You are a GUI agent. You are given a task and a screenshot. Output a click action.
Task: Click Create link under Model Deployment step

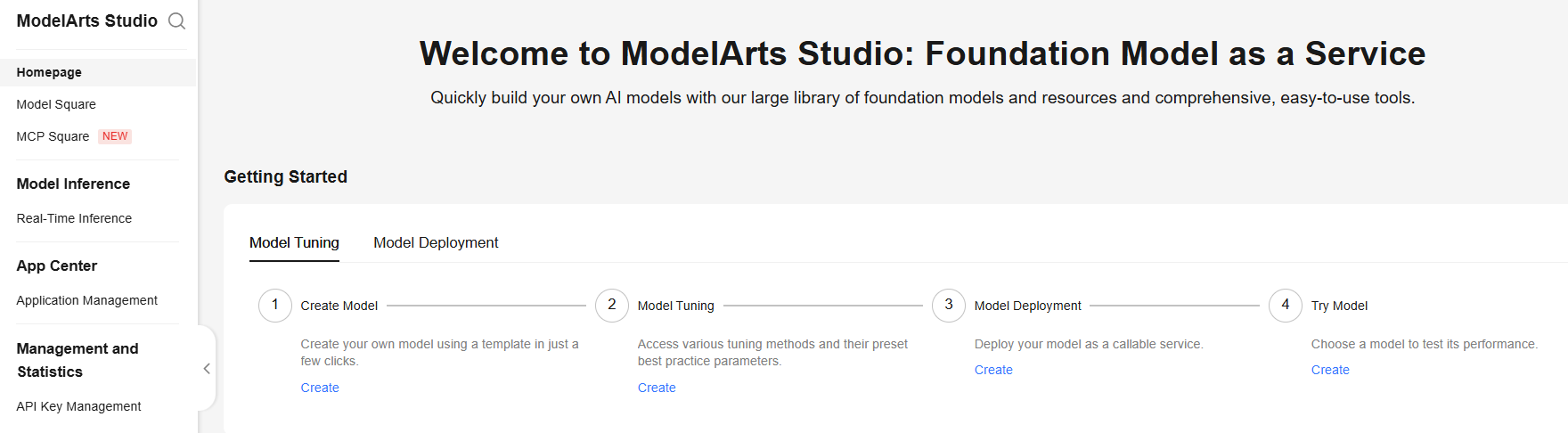pos(993,370)
